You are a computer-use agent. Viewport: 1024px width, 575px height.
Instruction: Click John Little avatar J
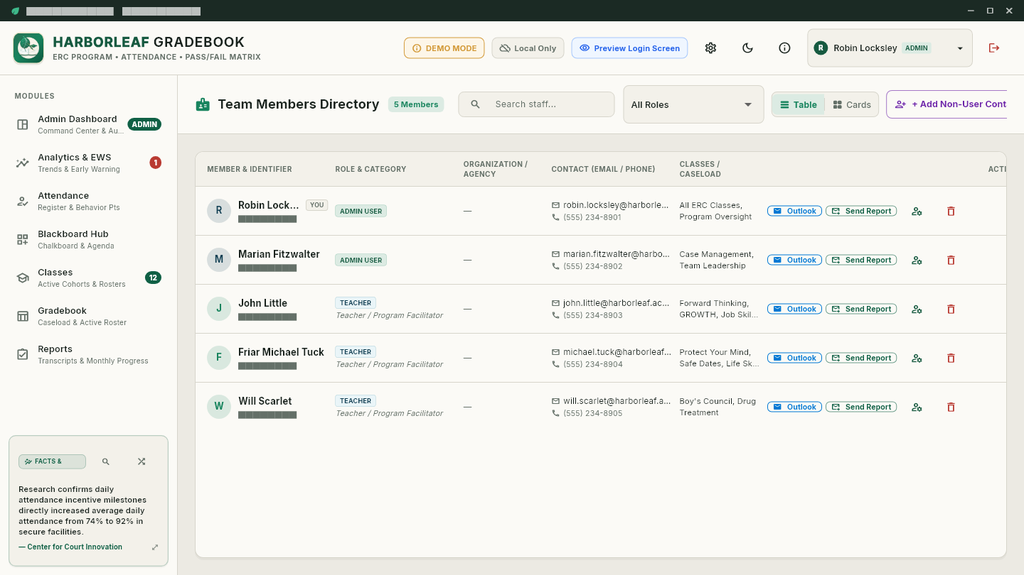219,308
